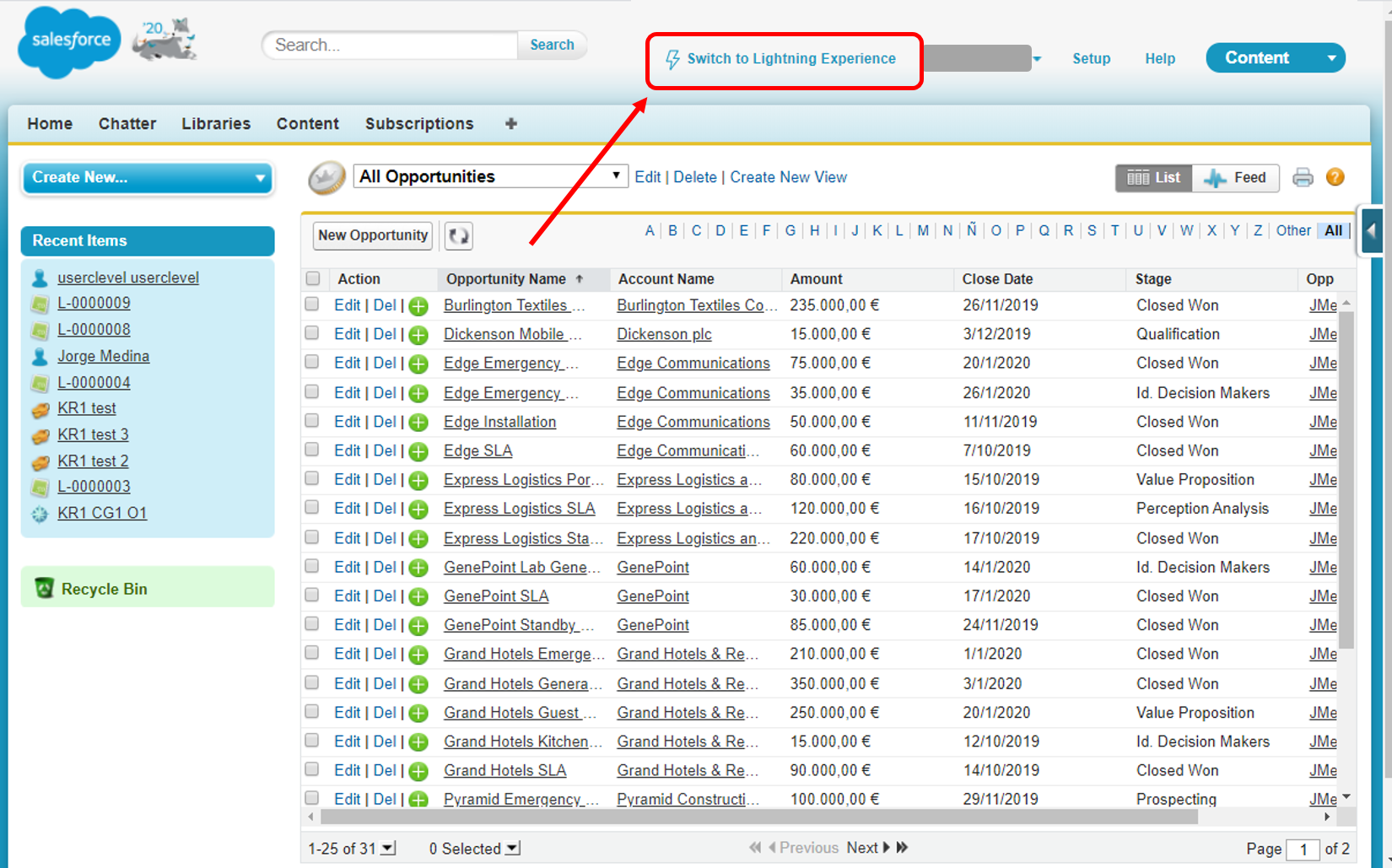
Task: Check the Burlington Textiles row checkbox
Action: (x=312, y=304)
